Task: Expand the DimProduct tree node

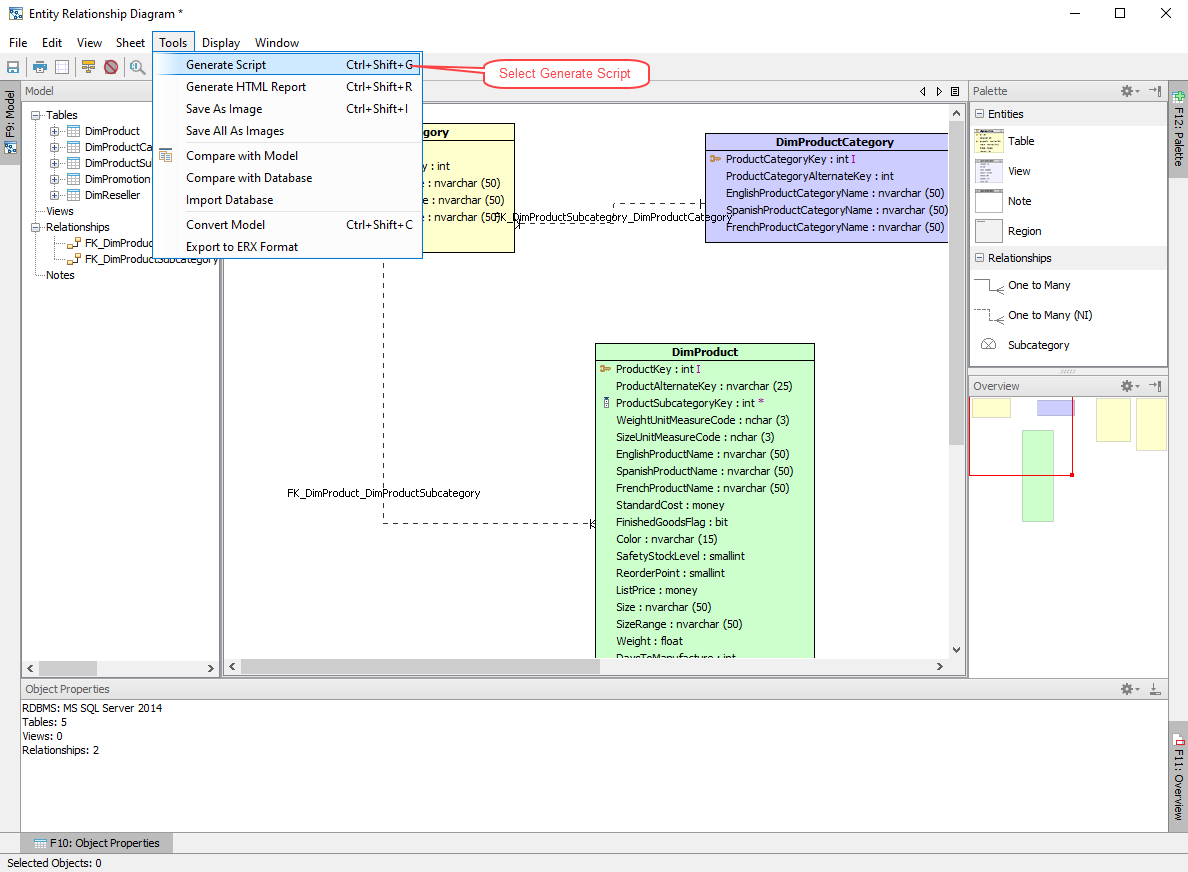Action: pyautogui.click(x=55, y=130)
